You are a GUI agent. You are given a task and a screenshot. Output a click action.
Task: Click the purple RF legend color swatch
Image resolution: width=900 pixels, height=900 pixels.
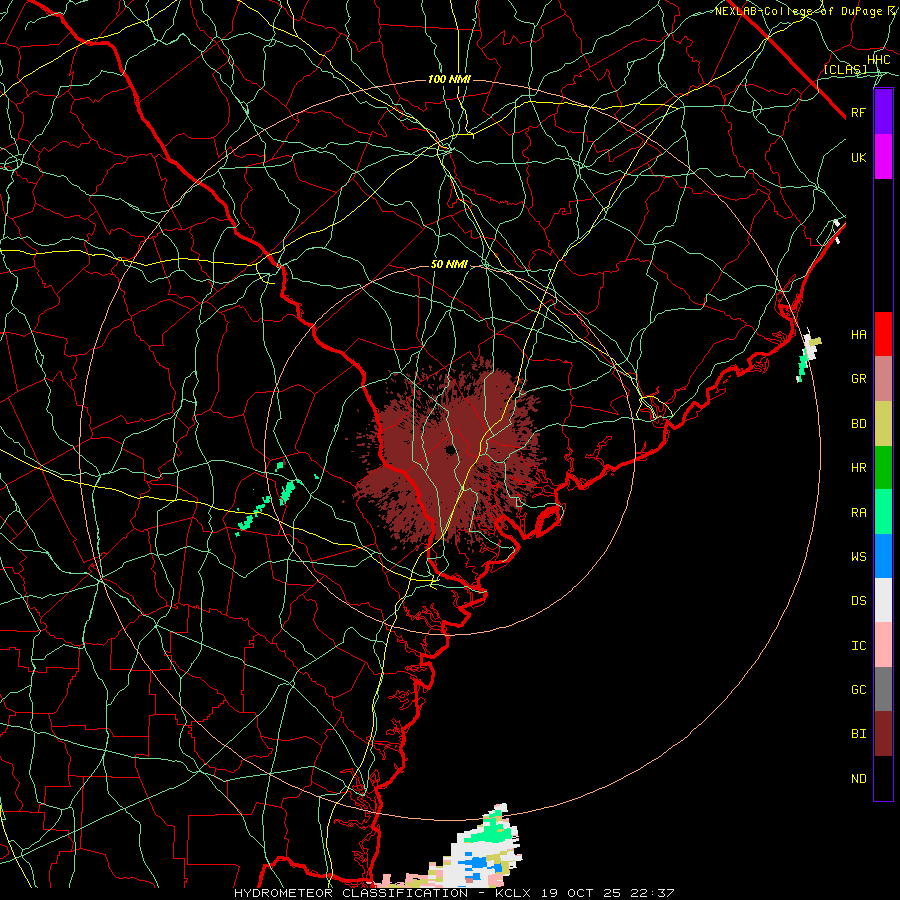pos(883,112)
